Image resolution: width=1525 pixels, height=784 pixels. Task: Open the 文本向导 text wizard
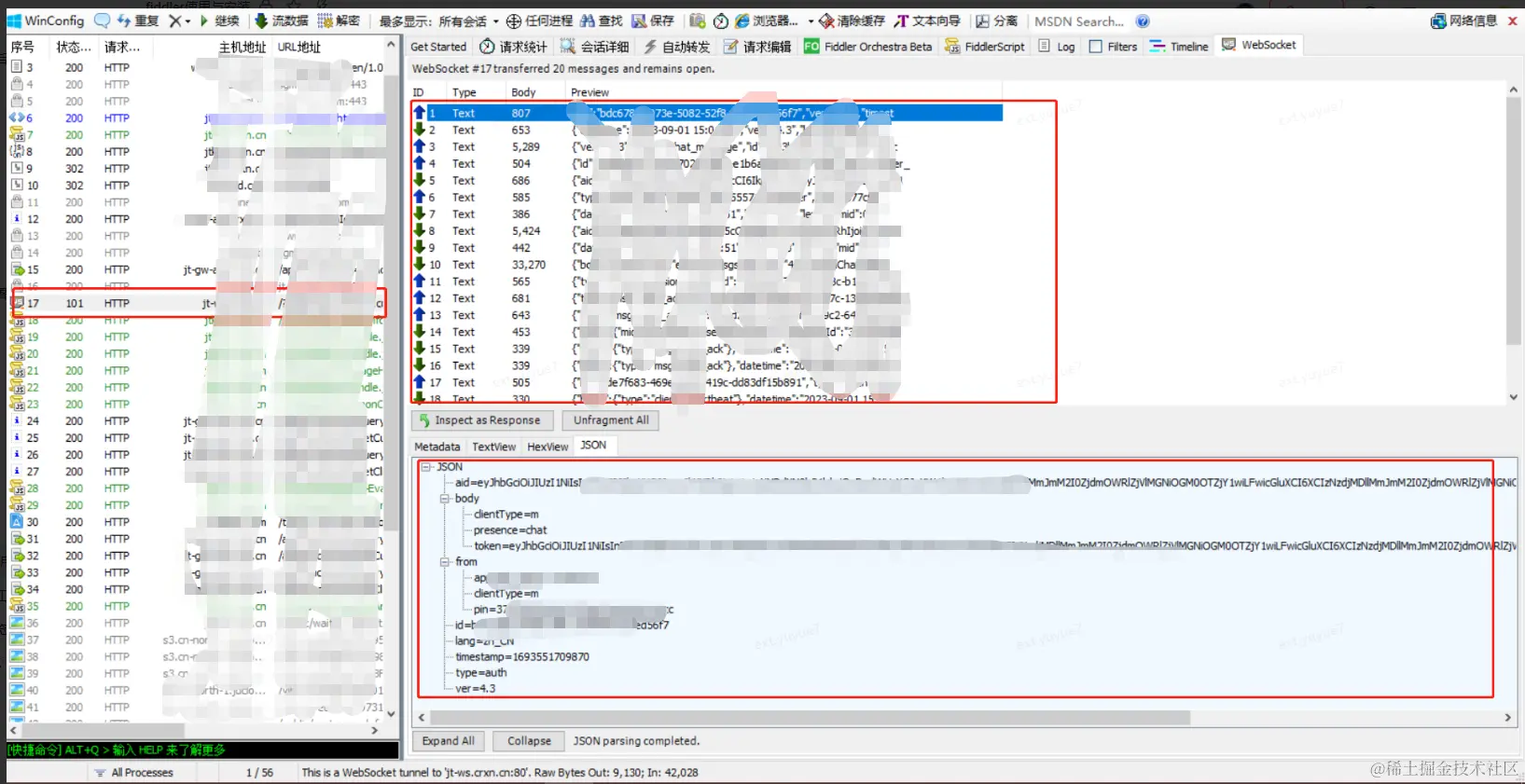(927, 21)
